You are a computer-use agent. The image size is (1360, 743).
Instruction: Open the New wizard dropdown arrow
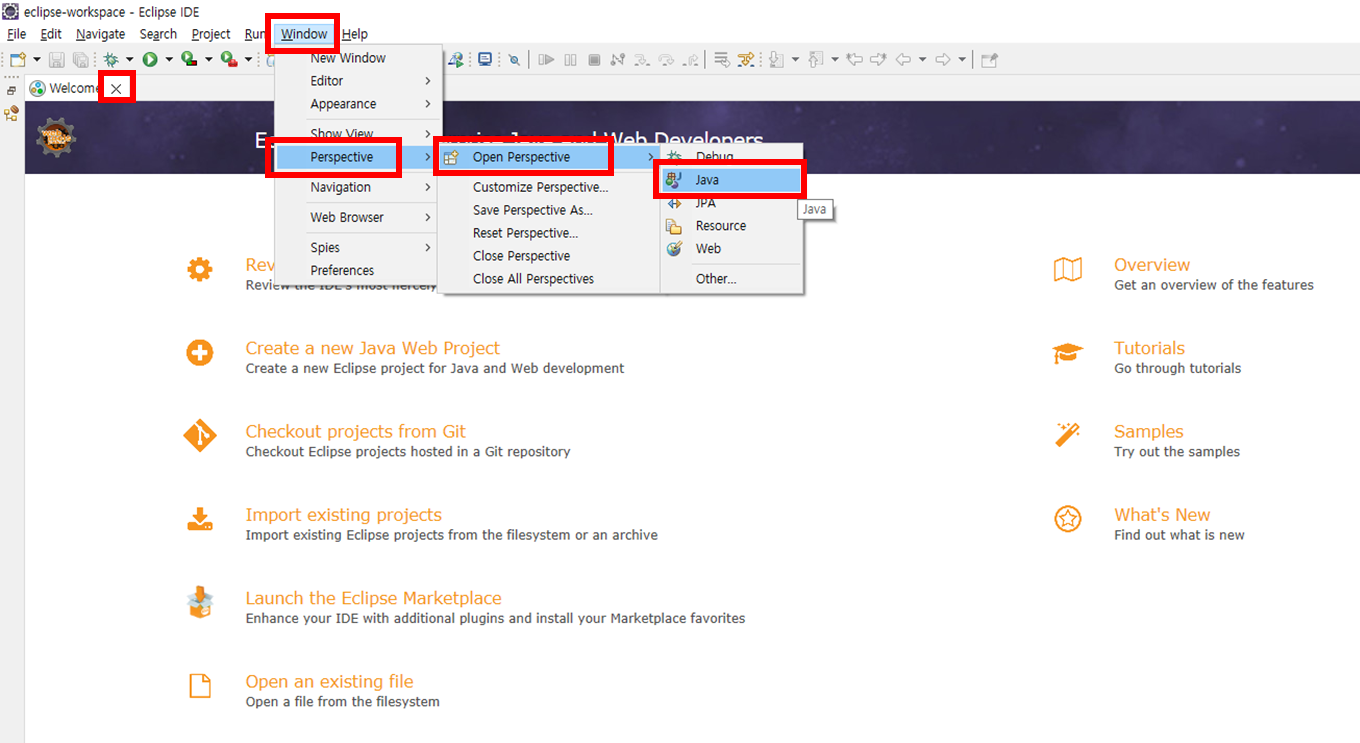pos(36,60)
